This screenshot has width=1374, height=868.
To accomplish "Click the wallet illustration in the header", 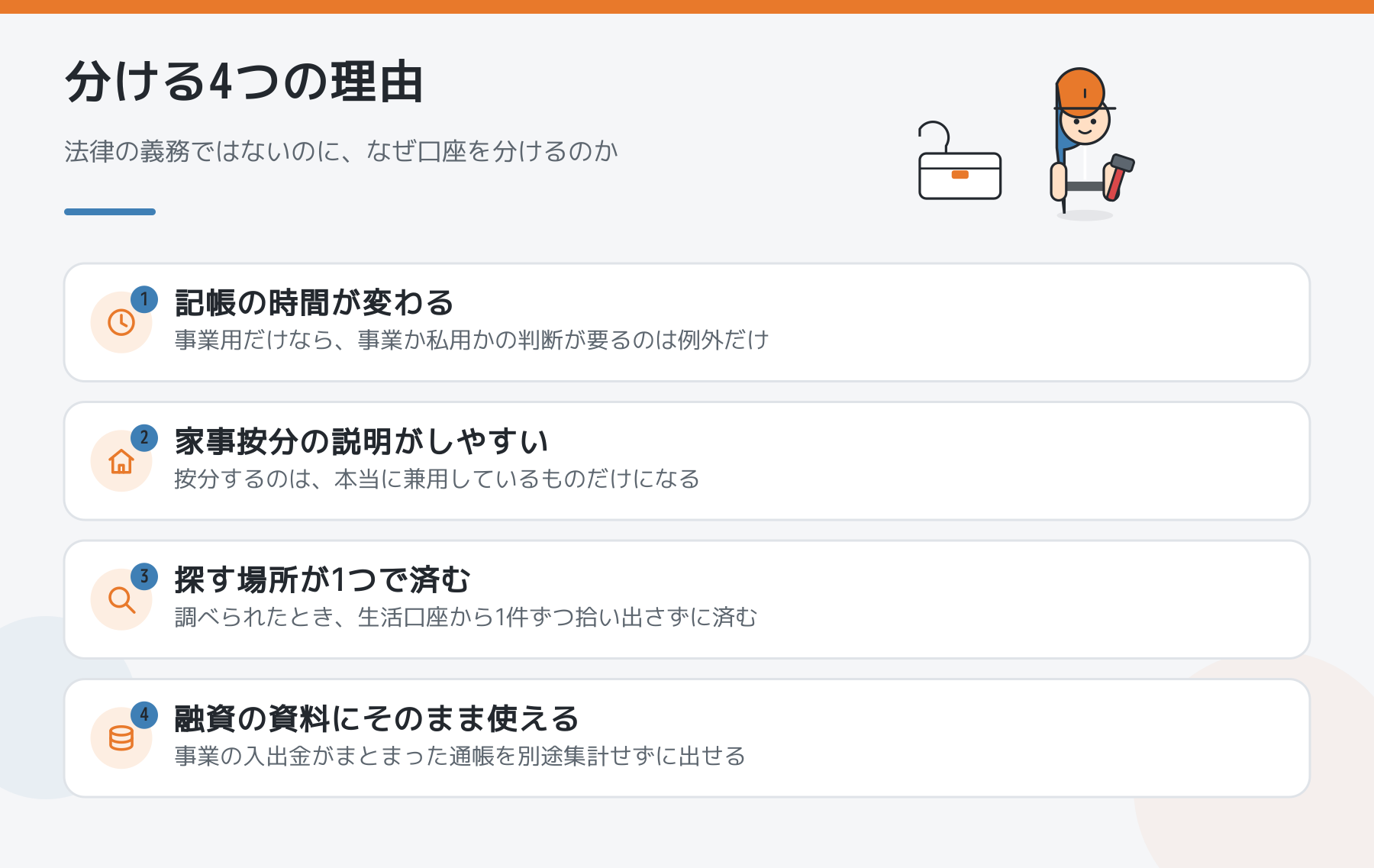I will pos(960,161).
